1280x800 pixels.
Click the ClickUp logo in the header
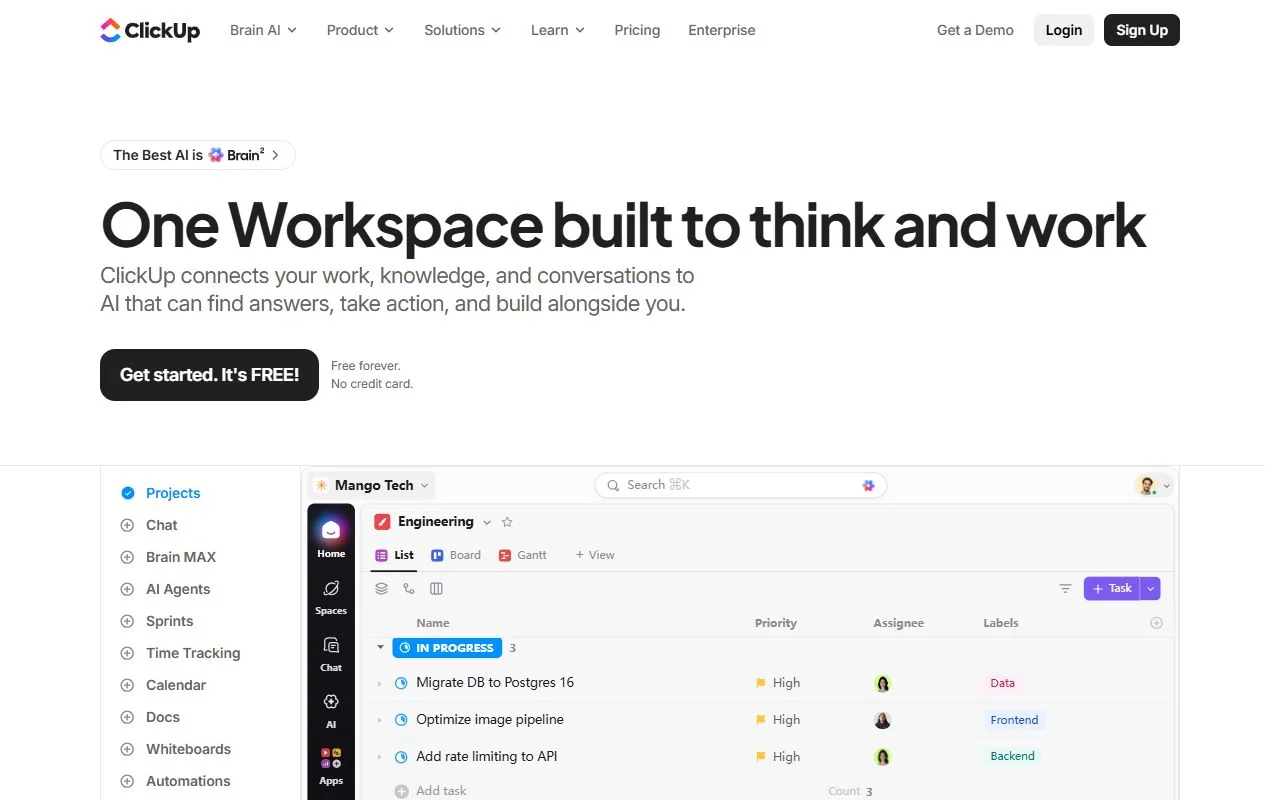point(150,30)
